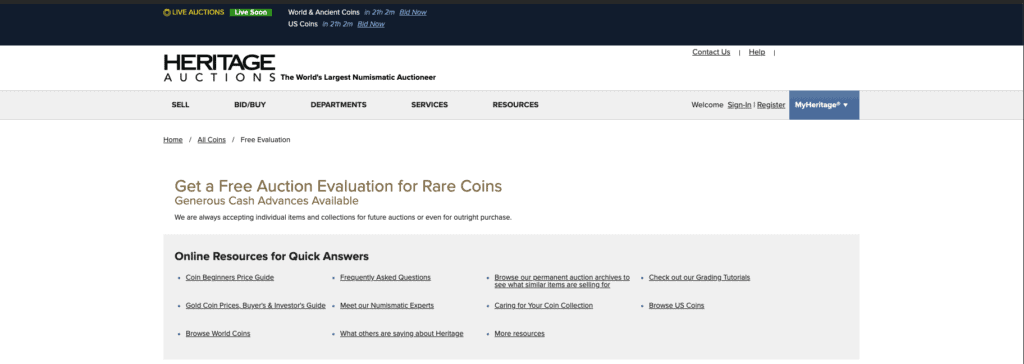The height and width of the screenshot is (364, 1024).
Task: Click the Sign-In link
Action: click(x=739, y=105)
